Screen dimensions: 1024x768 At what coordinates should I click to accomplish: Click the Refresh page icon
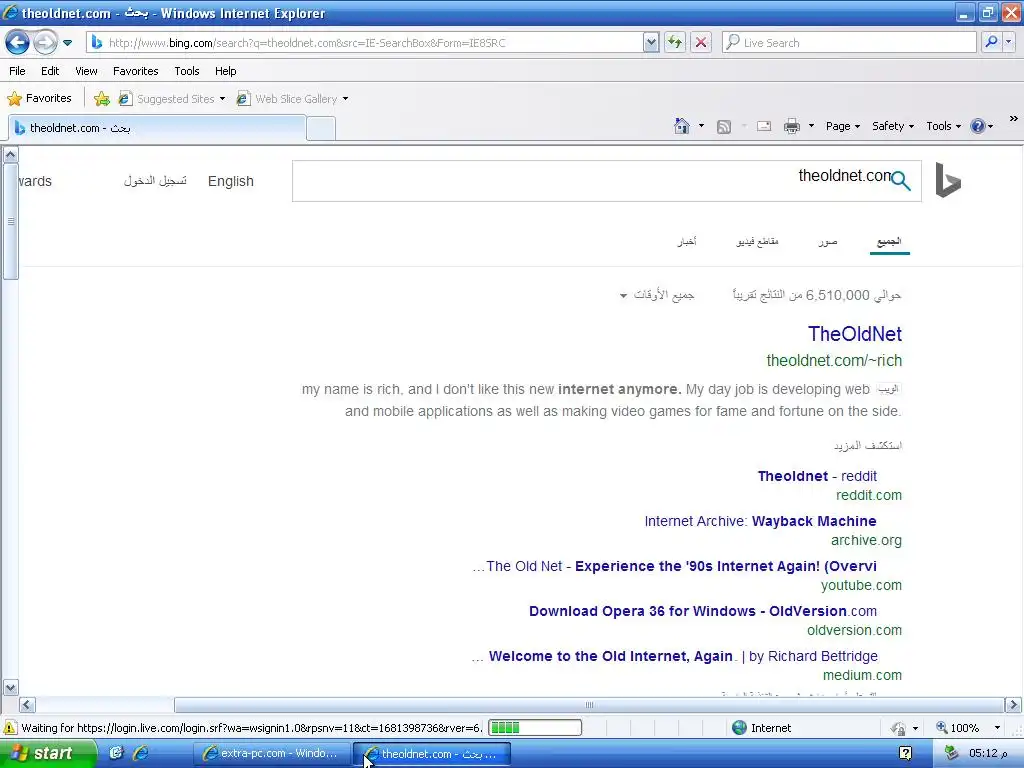(x=675, y=43)
